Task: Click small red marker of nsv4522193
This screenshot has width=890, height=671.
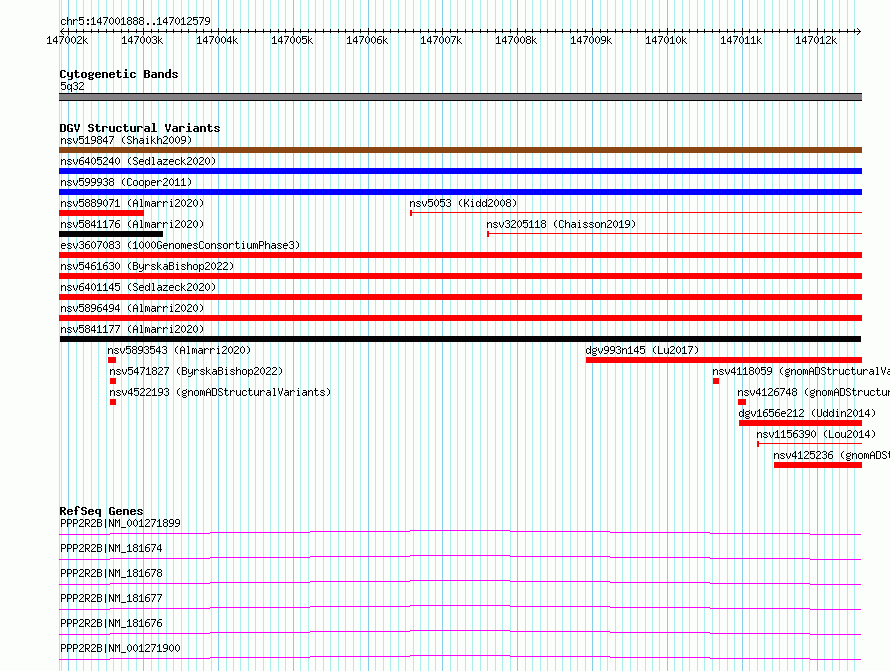Action: (113, 402)
